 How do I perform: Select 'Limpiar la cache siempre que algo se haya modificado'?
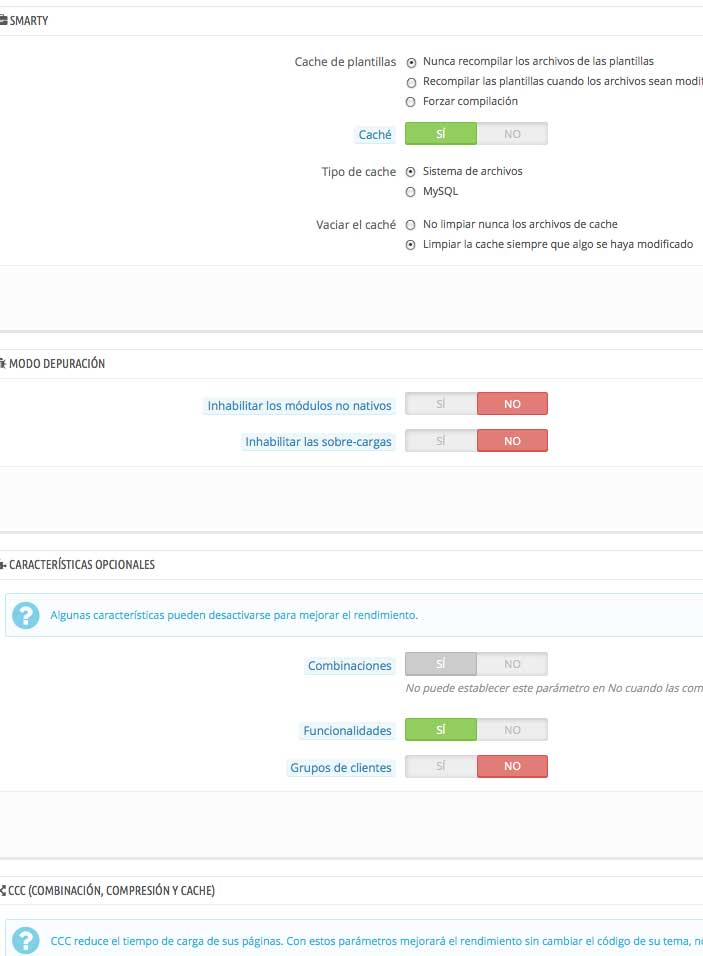point(411,245)
